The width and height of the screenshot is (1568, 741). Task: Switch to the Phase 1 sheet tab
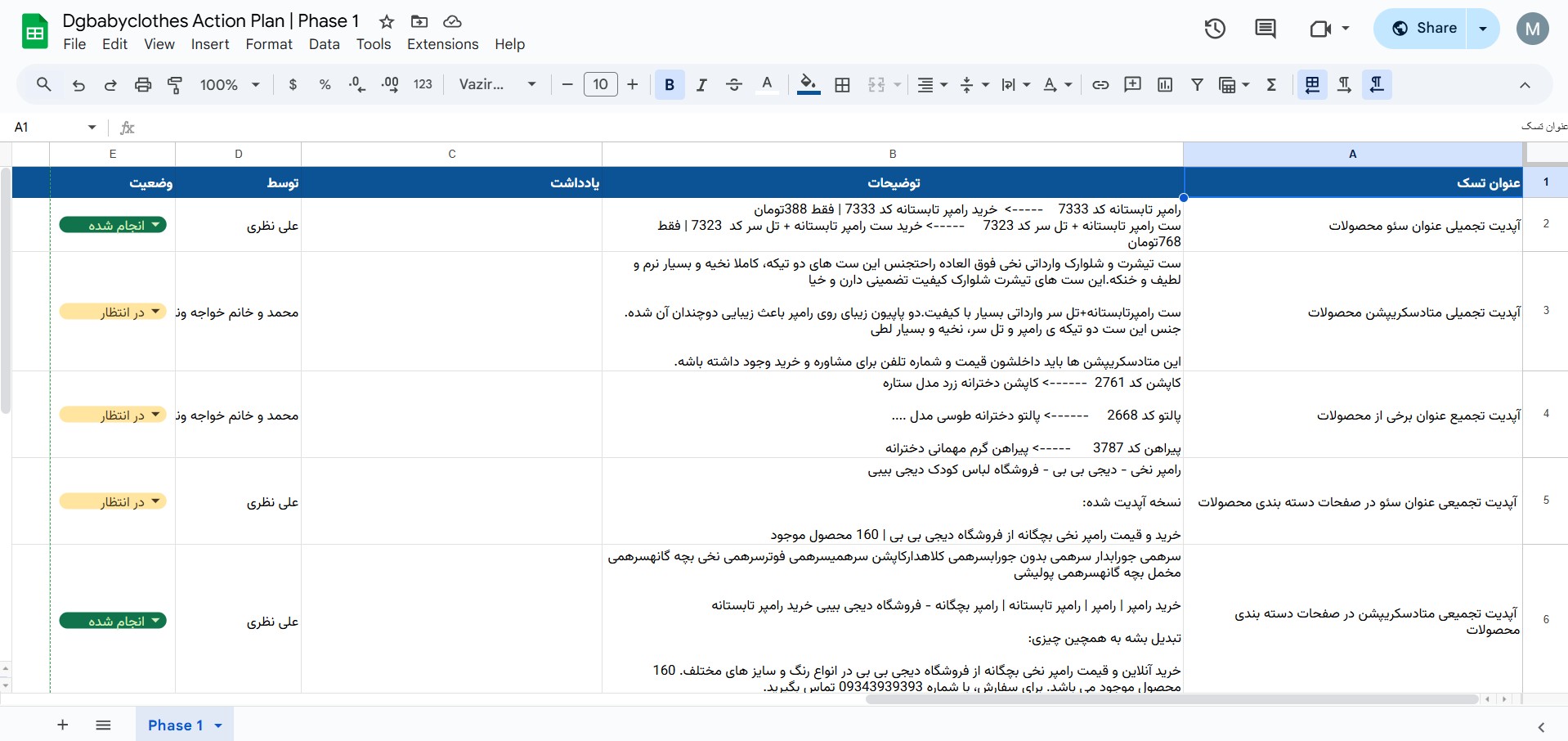coord(175,725)
